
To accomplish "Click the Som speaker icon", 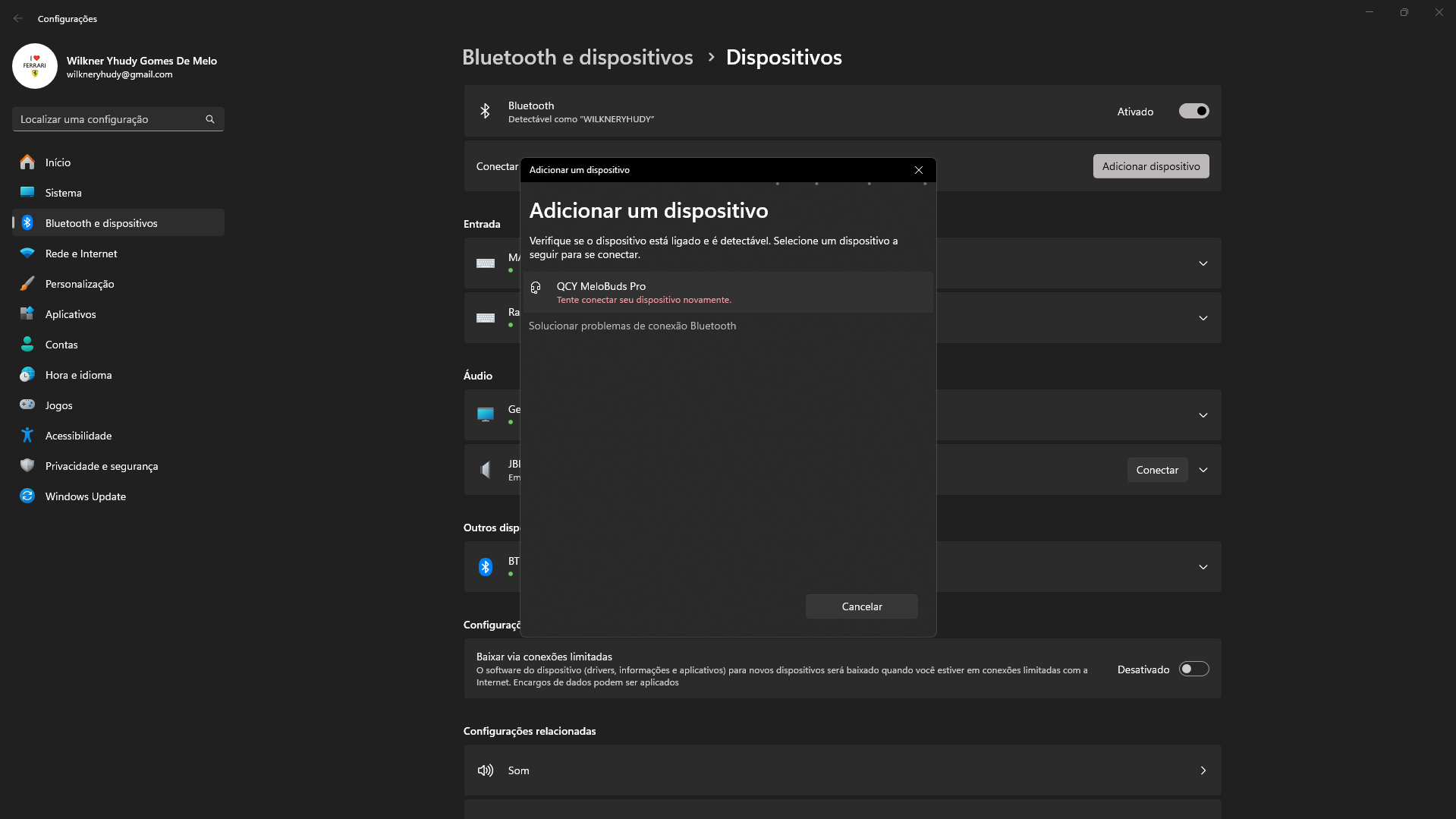I will tap(486, 770).
